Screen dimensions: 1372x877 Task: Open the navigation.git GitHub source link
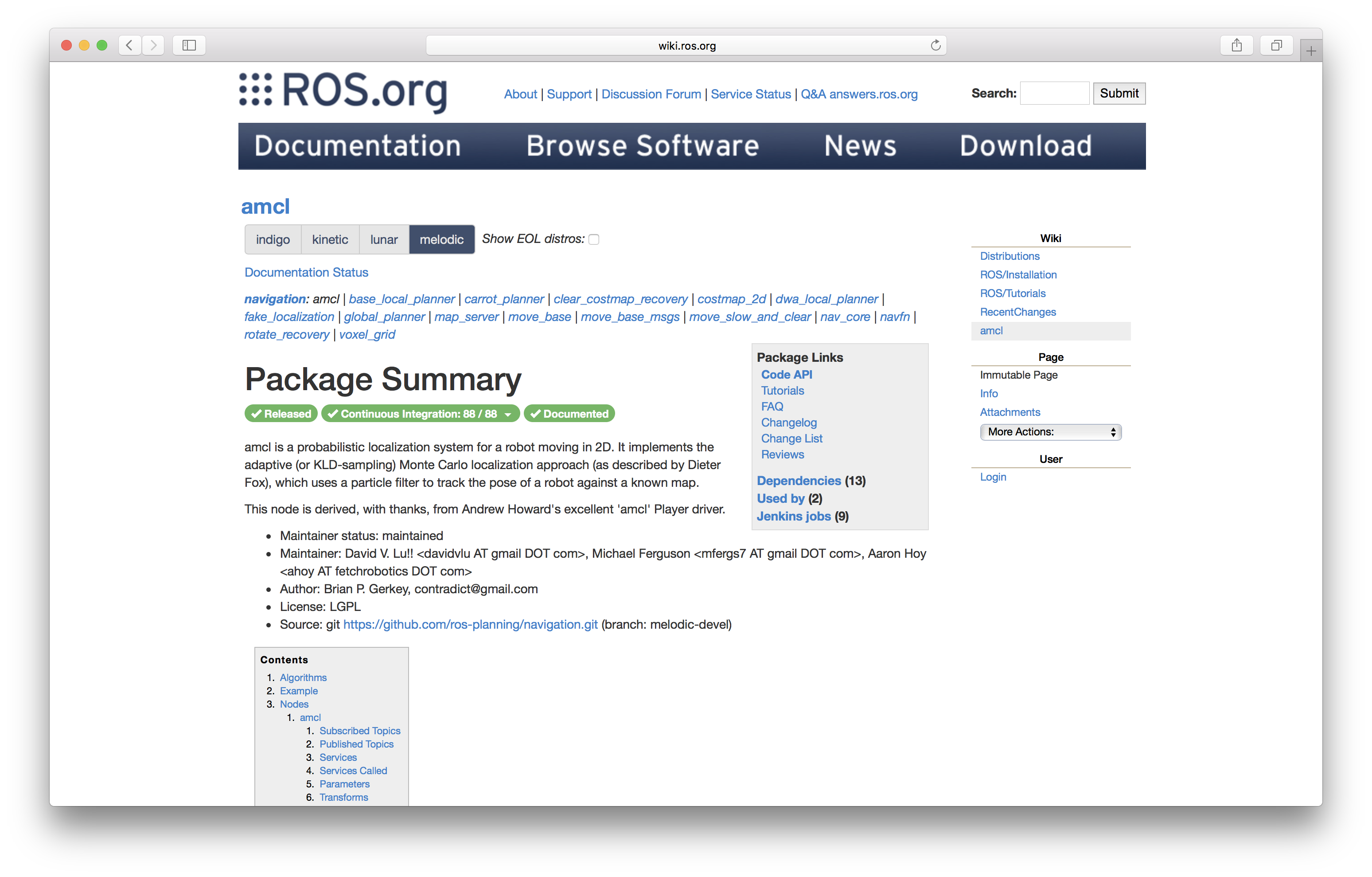(470, 624)
